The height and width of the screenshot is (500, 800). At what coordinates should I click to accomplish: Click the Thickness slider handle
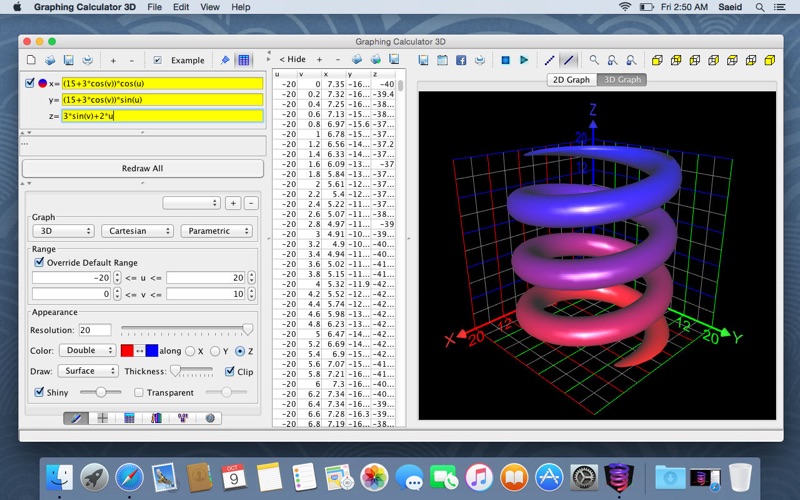click(x=175, y=370)
